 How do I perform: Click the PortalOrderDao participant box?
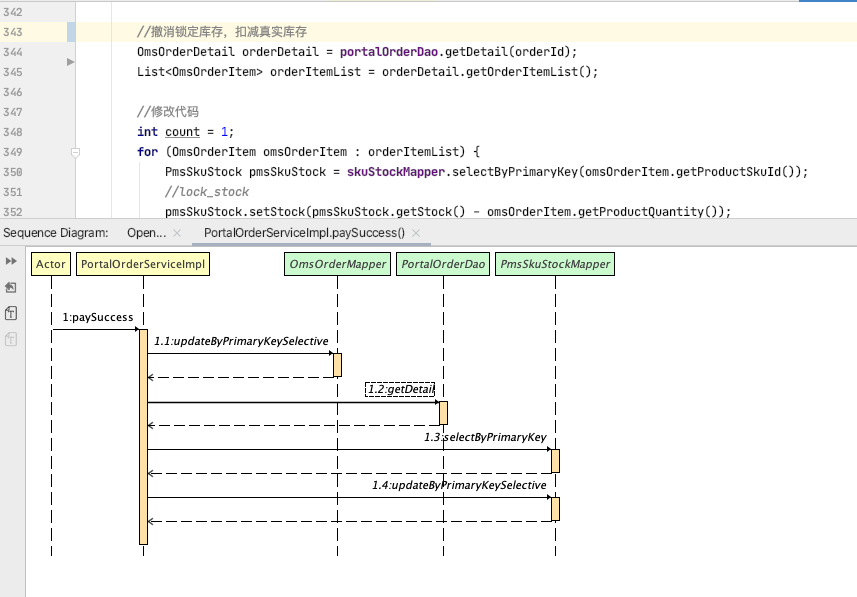pyautogui.click(x=442, y=264)
